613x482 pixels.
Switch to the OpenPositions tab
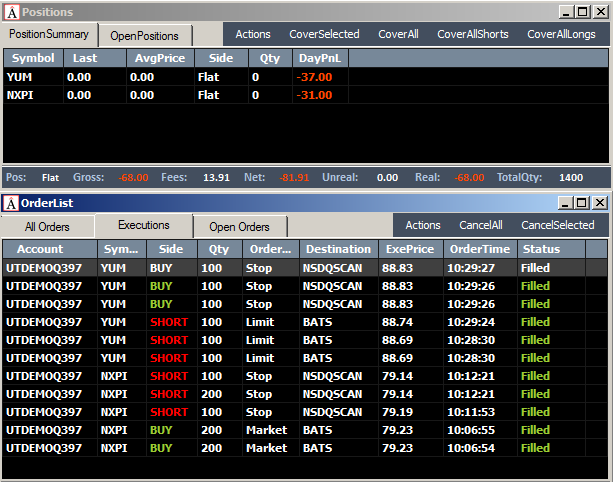pos(144,36)
